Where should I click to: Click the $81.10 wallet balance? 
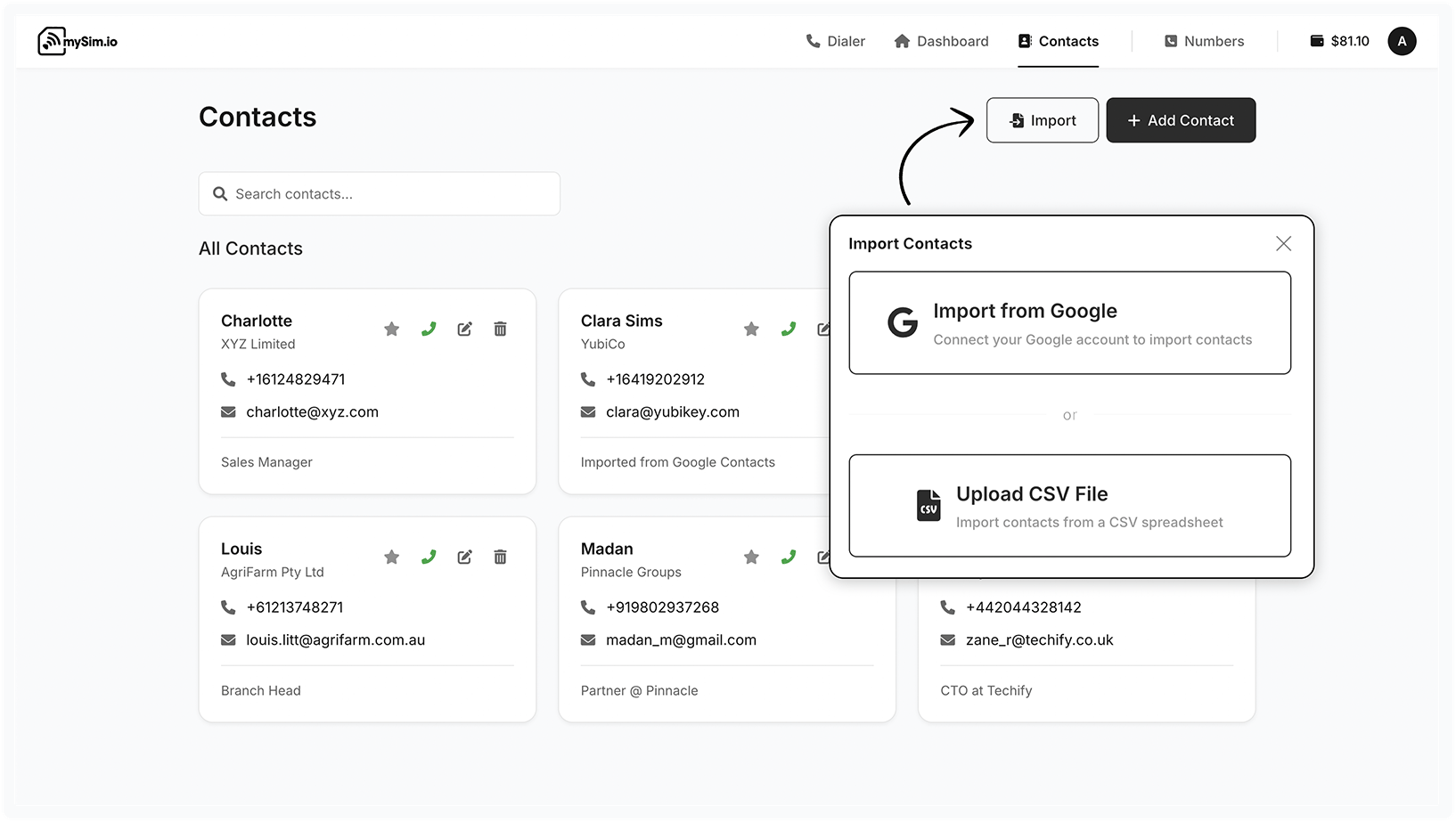pos(1339,41)
